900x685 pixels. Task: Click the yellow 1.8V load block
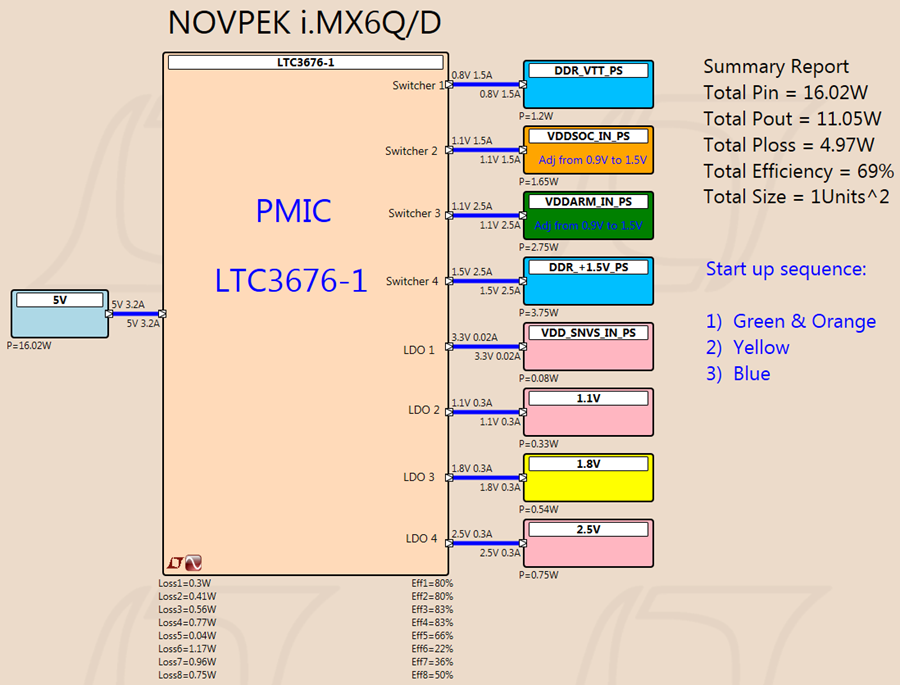point(588,478)
